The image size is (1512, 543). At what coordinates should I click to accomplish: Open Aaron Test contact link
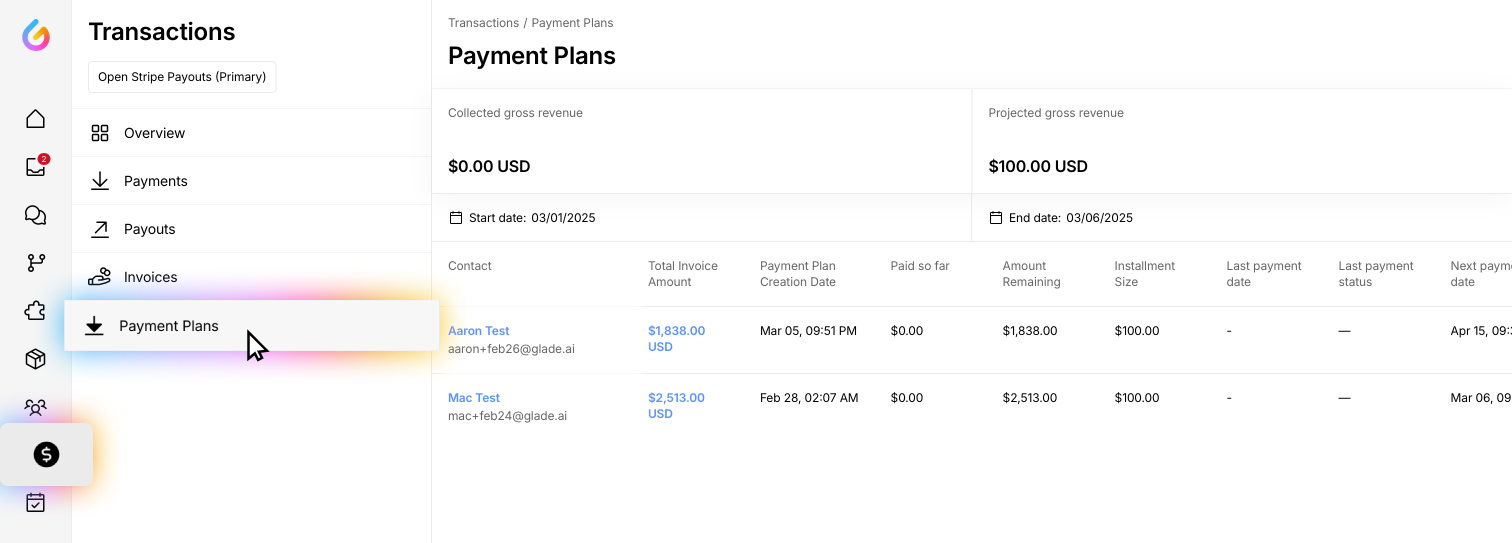(479, 331)
